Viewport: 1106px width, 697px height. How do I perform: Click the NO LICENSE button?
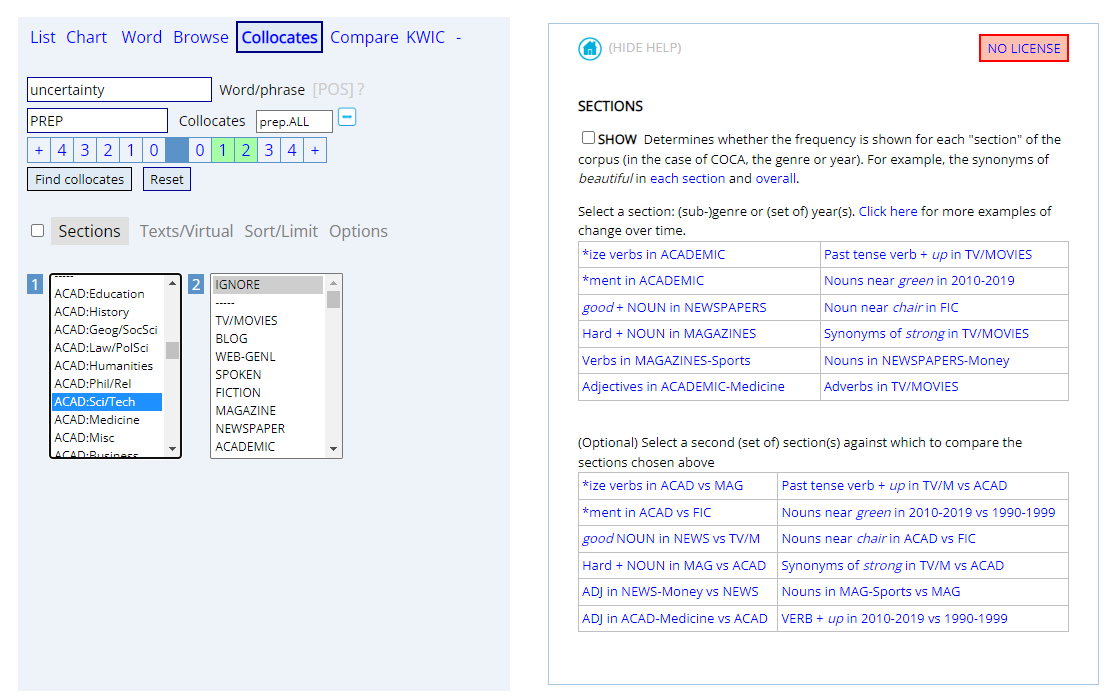click(x=1023, y=48)
